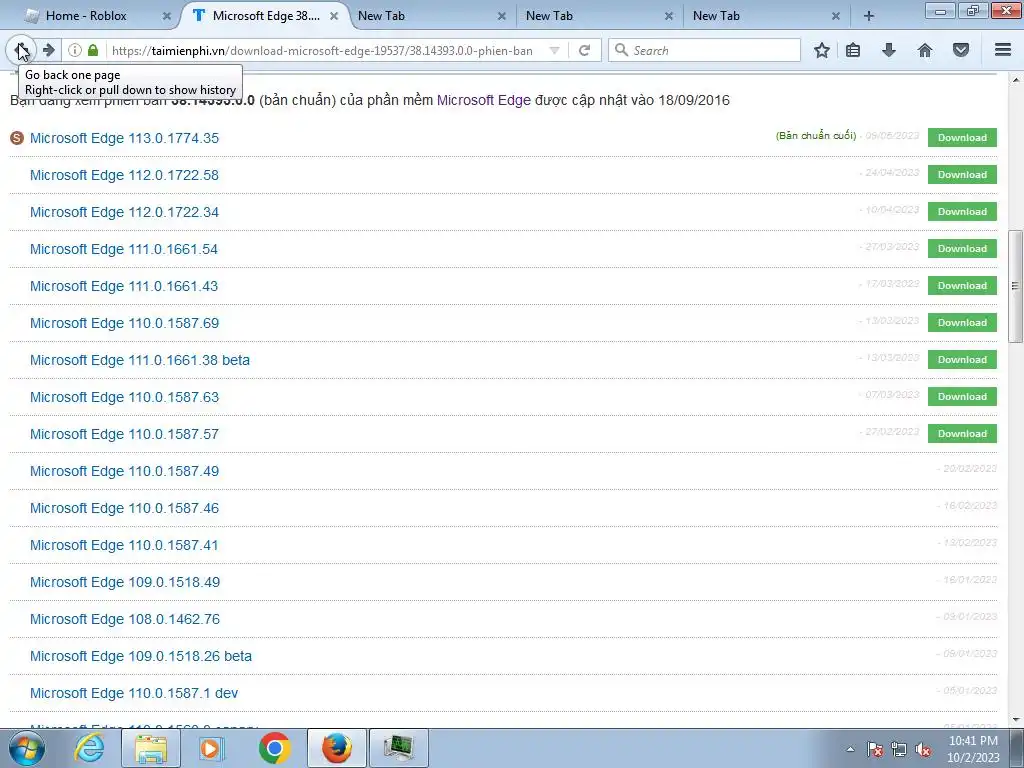Open Windows Media Player in taskbar
Screen dimensions: 1024x768
(x=212, y=748)
